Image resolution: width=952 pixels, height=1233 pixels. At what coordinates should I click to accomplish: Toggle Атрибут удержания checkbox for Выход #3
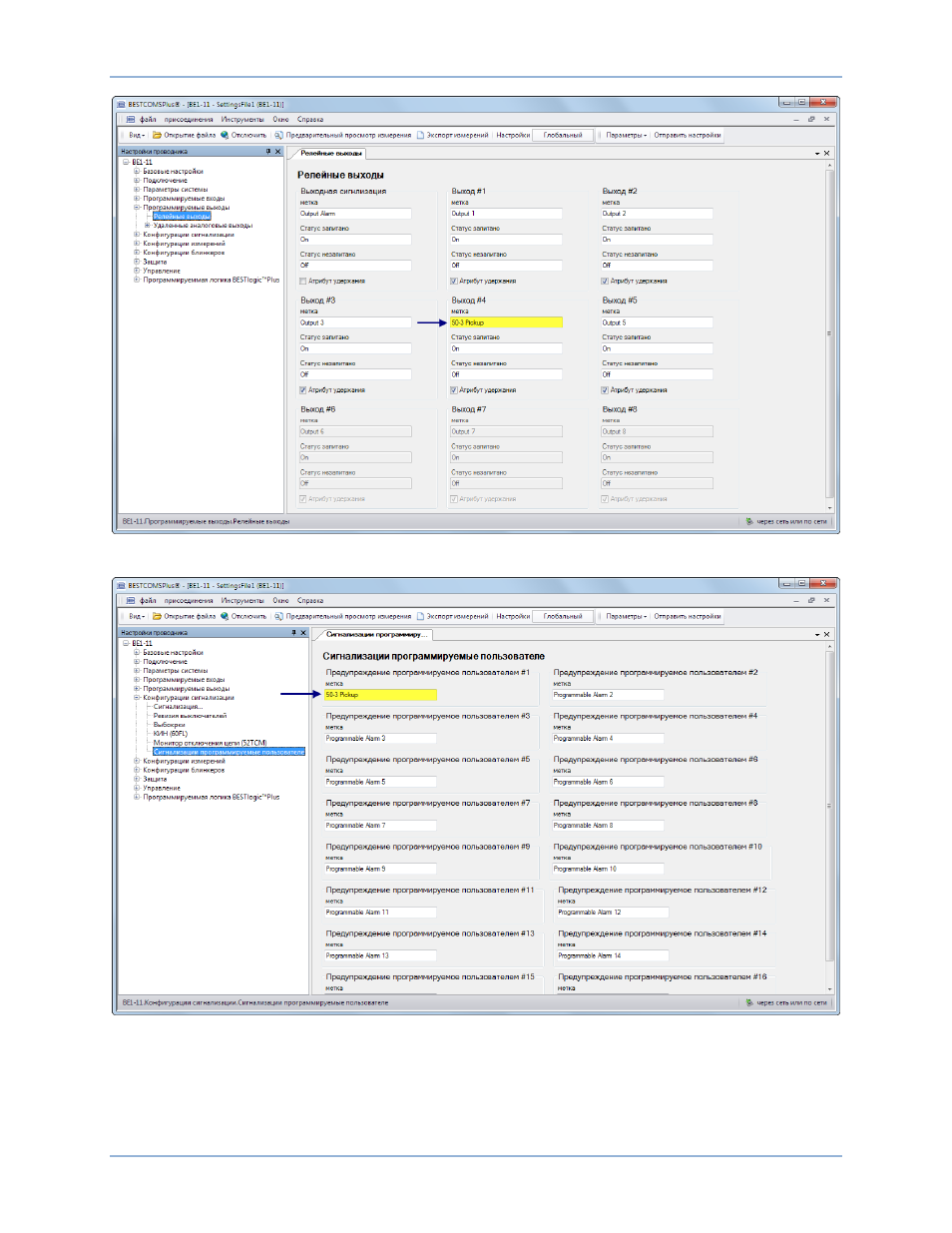pos(303,390)
